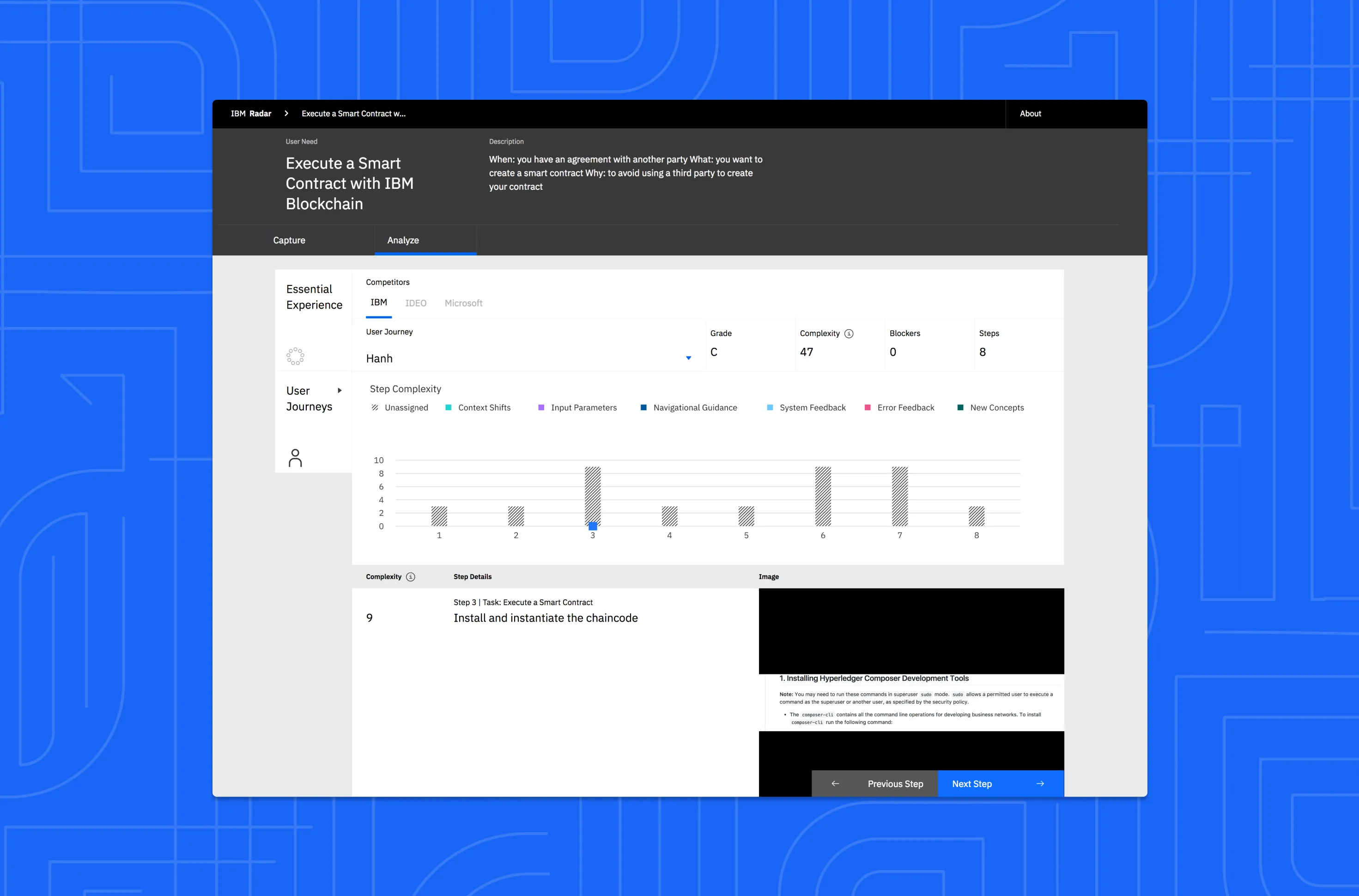The height and width of the screenshot is (896, 1359).
Task: Click the Unassigned hatched legend icon
Action: (375, 407)
